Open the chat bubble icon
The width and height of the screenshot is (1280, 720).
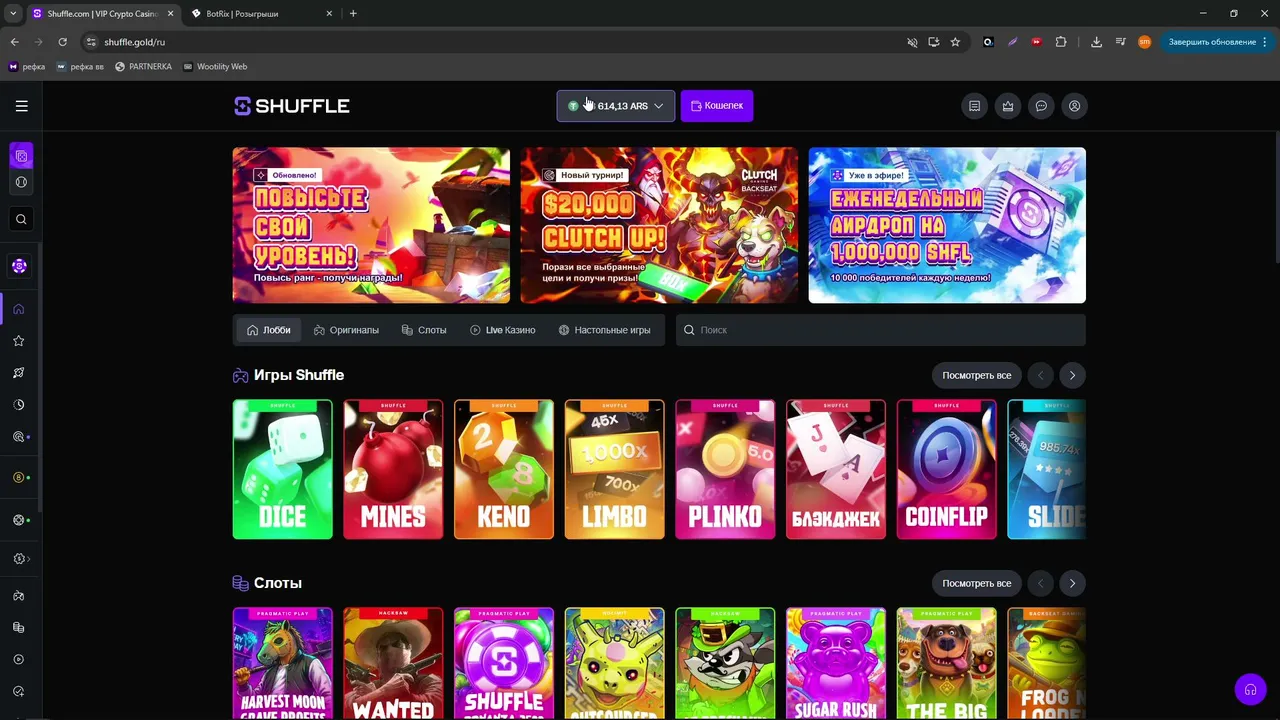pos(1041,106)
